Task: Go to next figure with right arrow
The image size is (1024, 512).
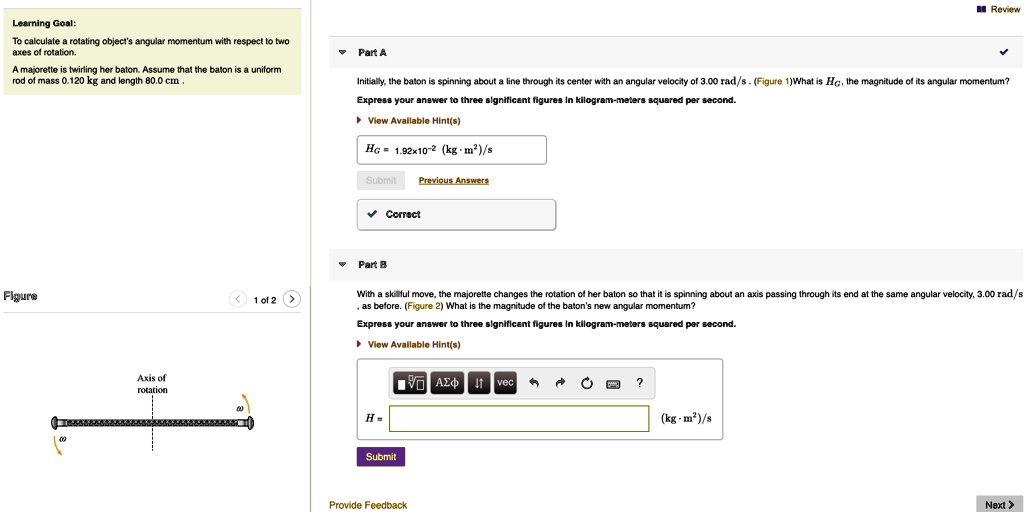Action: coord(291,299)
